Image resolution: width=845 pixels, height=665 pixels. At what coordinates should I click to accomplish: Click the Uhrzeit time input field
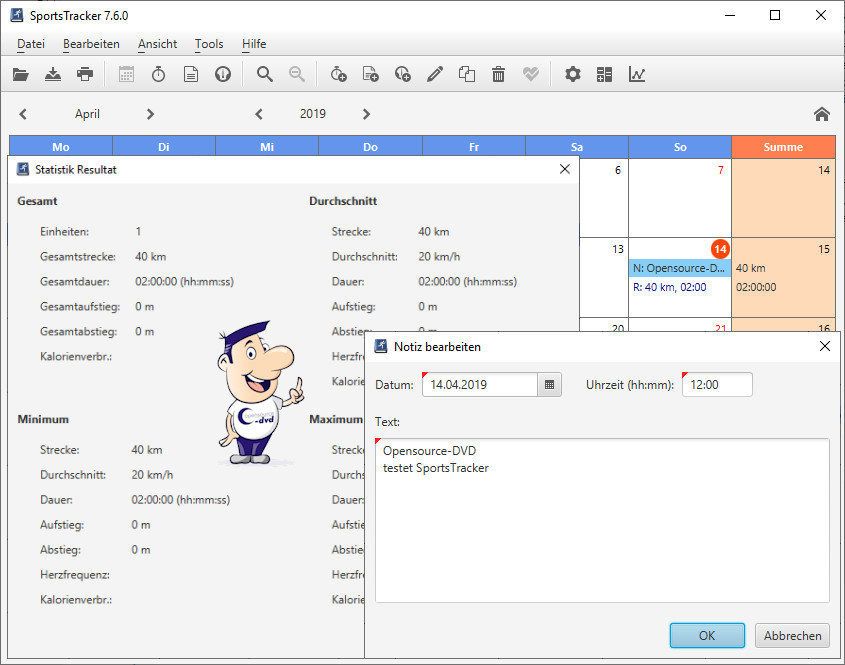click(x=717, y=385)
